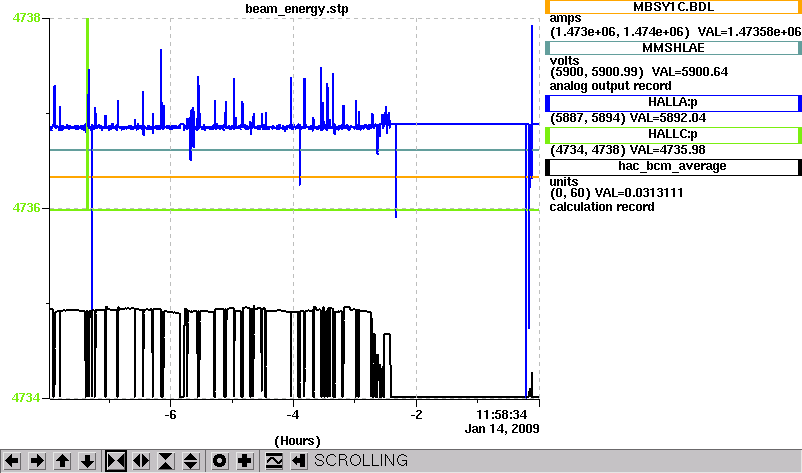Click the plus icon in the toolbar
Viewport: 802px width, 473px height.
point(245,461)
